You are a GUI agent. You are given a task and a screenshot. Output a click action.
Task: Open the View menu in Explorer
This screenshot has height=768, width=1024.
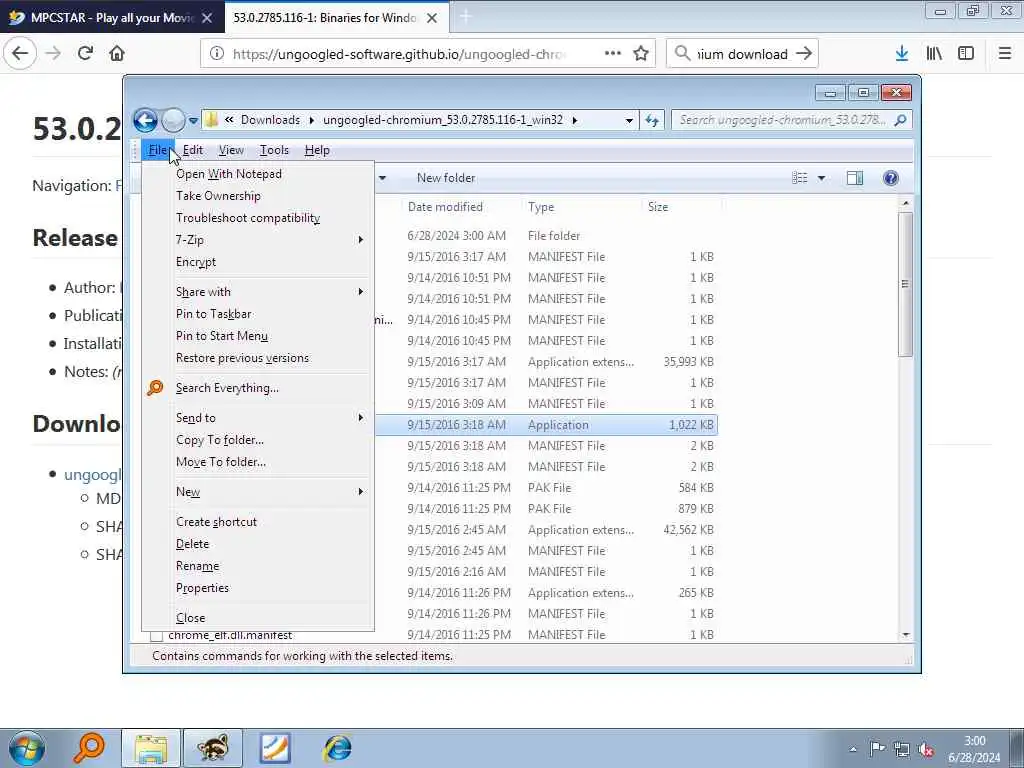231,150
